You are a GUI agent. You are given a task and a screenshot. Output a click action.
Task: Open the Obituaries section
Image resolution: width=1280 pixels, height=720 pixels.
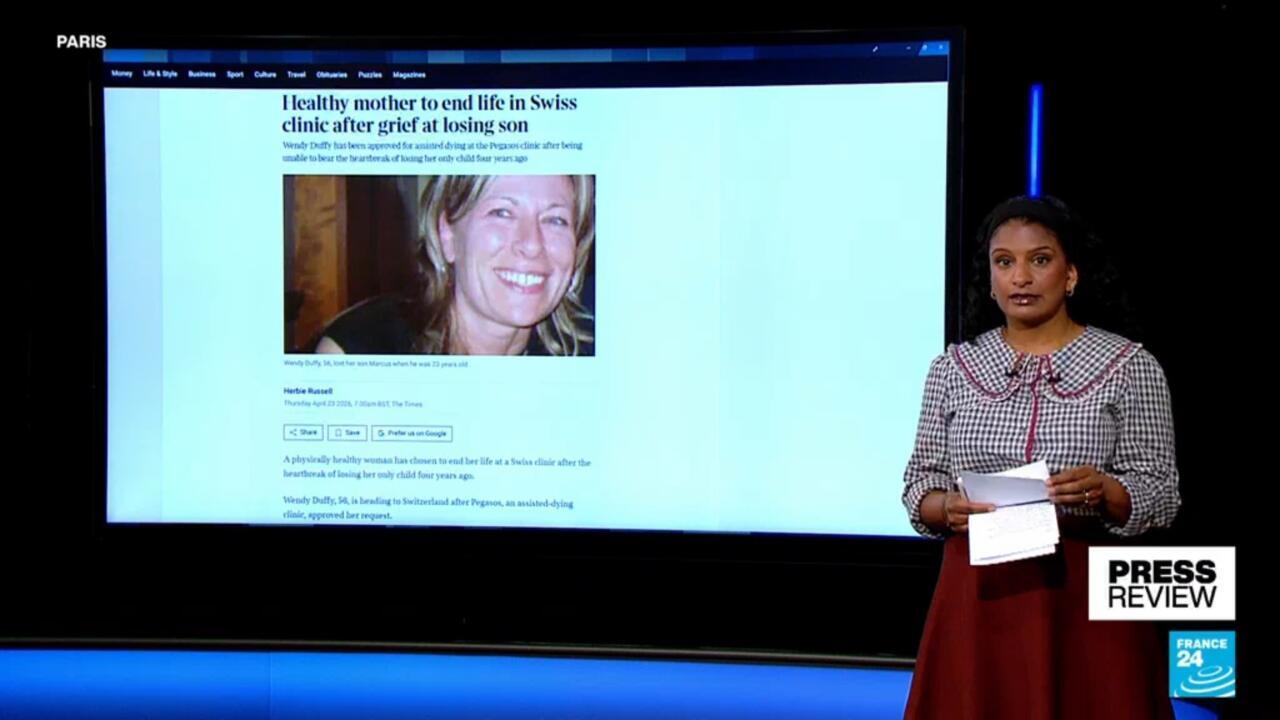pos(331,74)
